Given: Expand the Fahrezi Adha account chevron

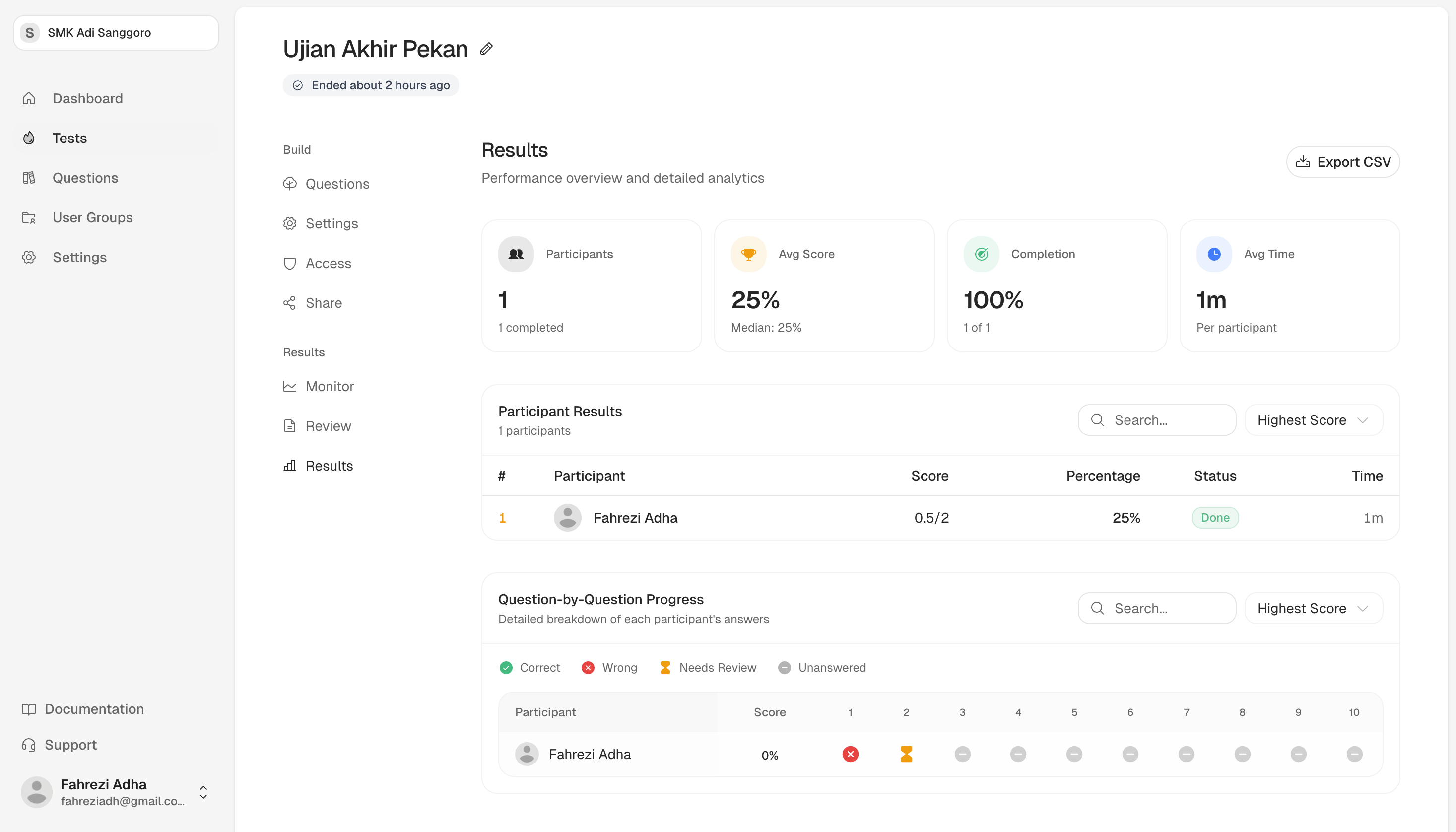Looking at the screenshot, I should 203,792.
